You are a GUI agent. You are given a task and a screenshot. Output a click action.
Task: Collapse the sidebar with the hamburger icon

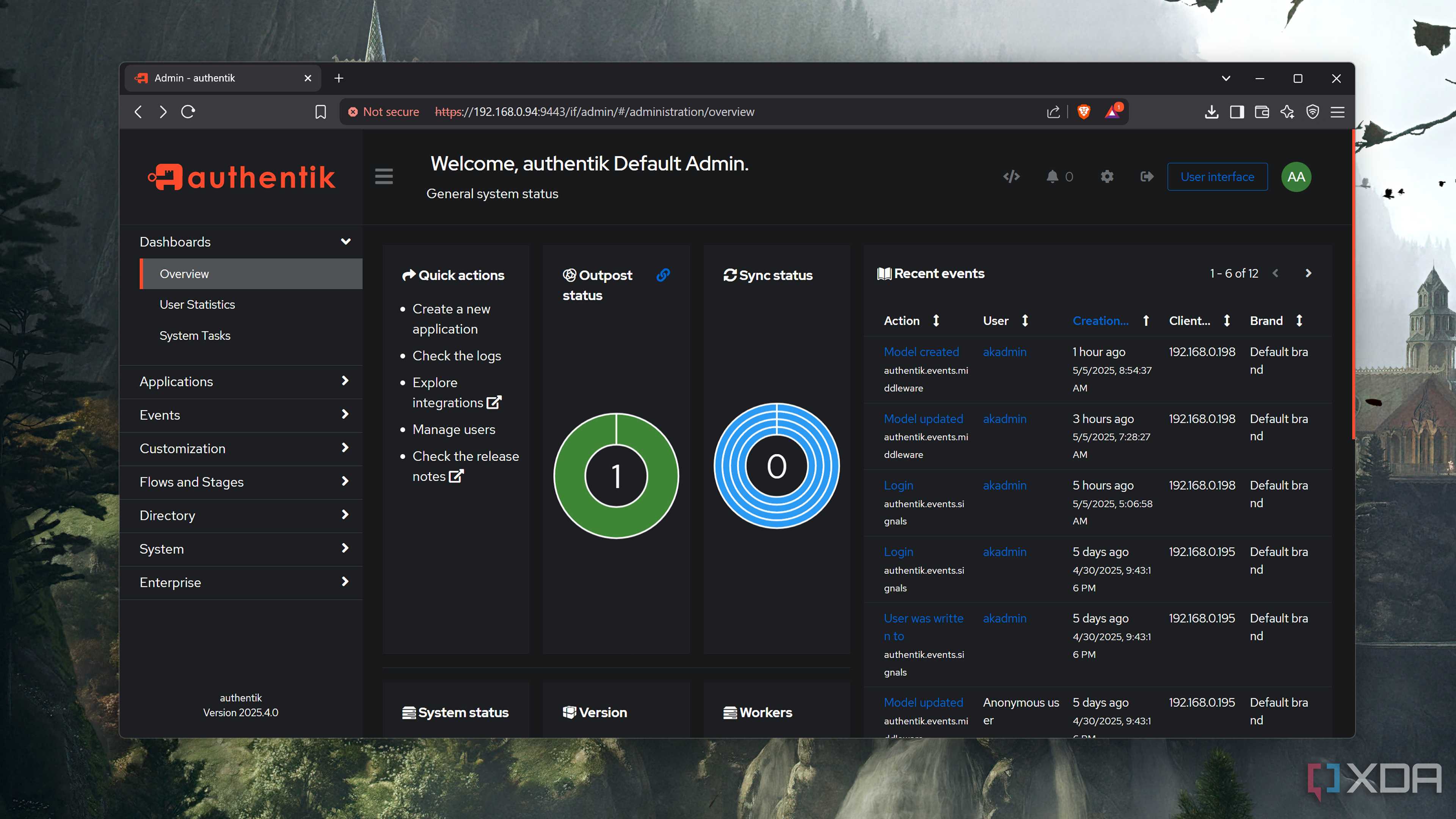(384, 176)
